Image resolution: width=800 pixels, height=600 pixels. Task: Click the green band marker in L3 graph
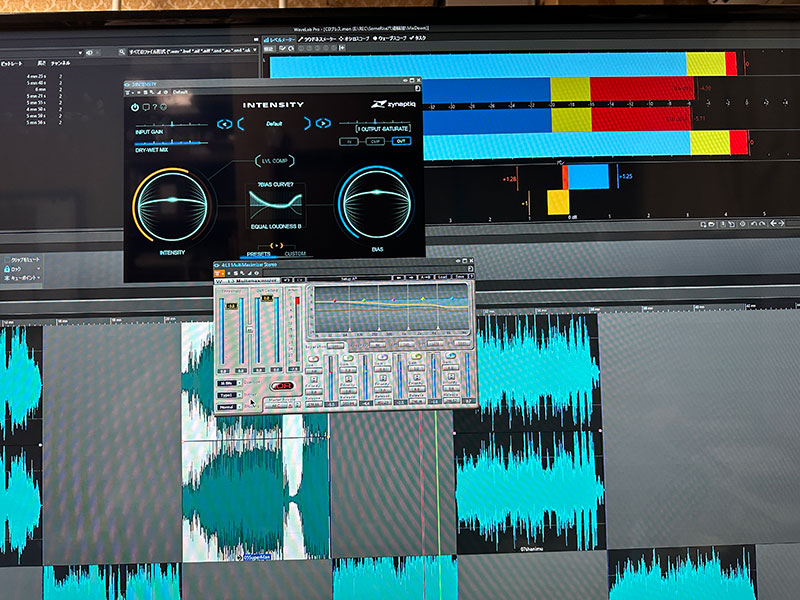tap(364, 300)
